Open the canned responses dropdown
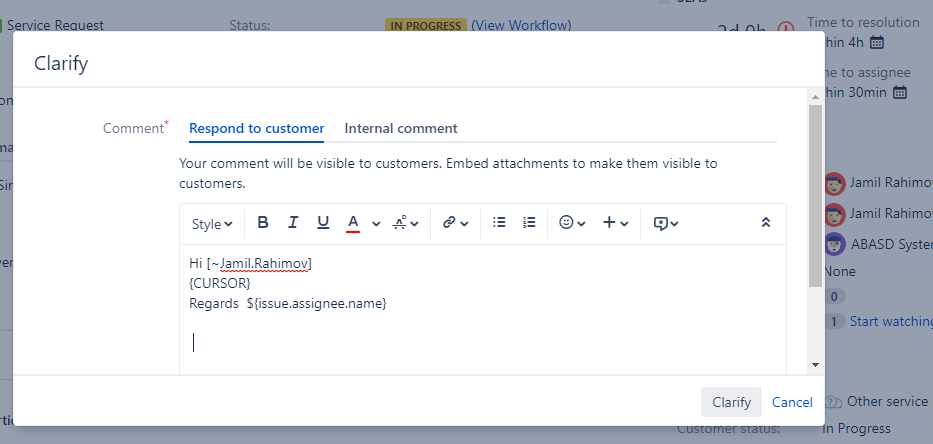933x444 pixels. (x=666, y=223)
